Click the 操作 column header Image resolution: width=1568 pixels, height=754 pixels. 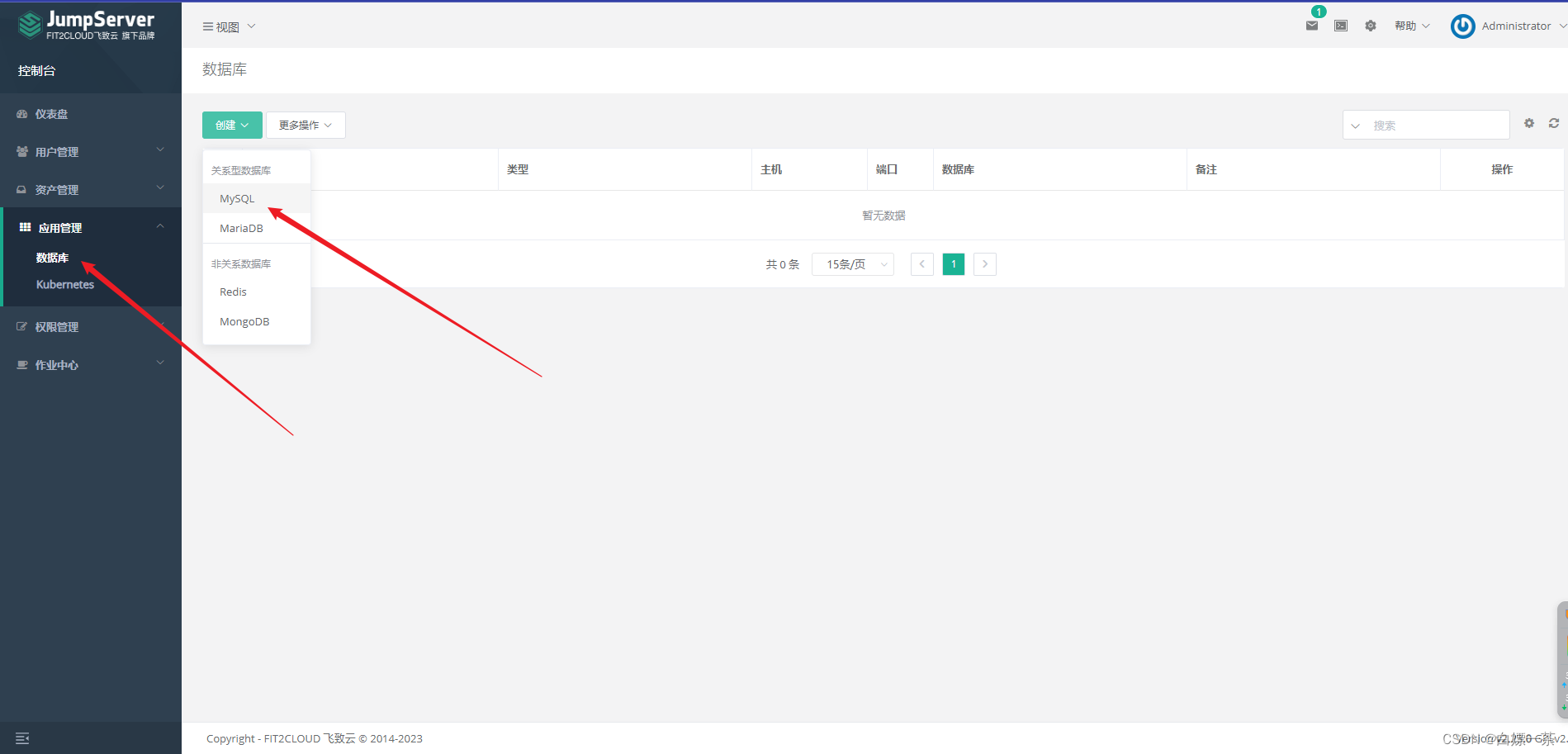(x=1502, y=169)
